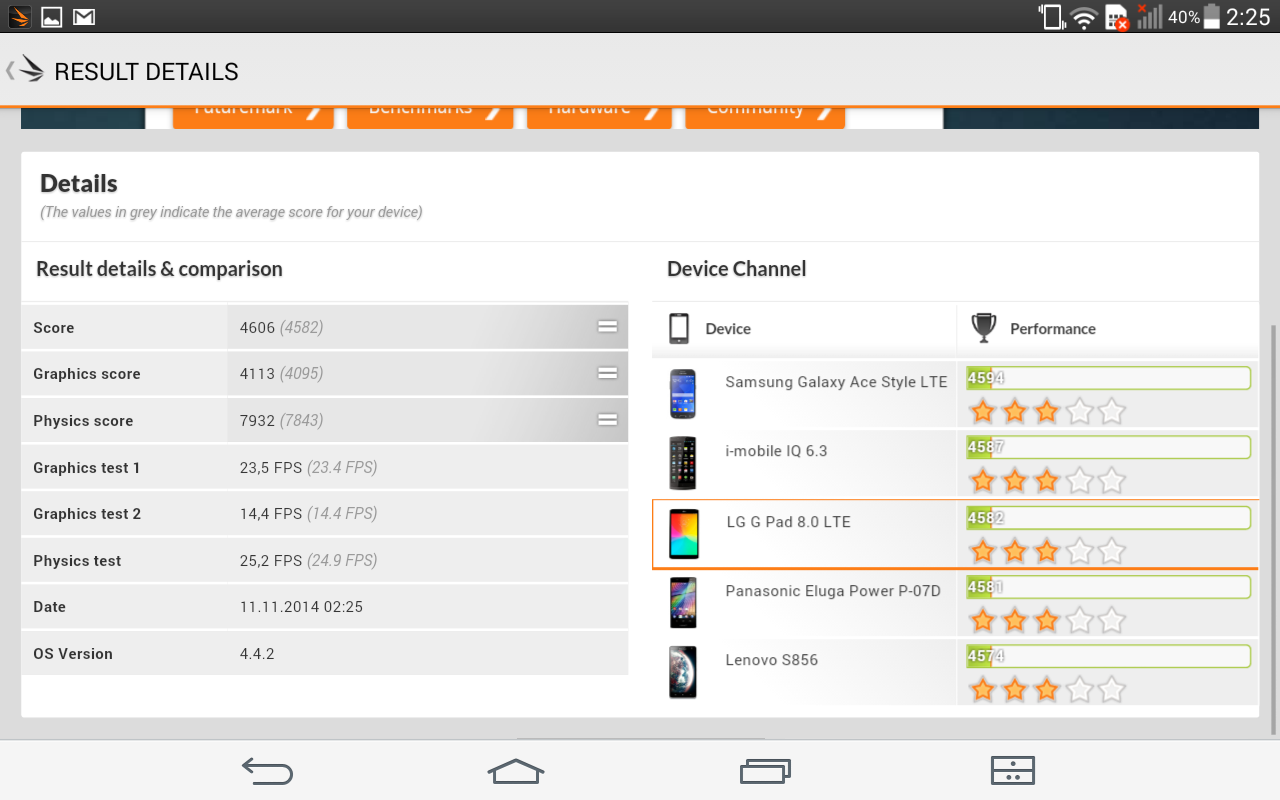Click the phone icon in Device header
This screenshot has height=800, width=1280.
click(x=679, y=328)
